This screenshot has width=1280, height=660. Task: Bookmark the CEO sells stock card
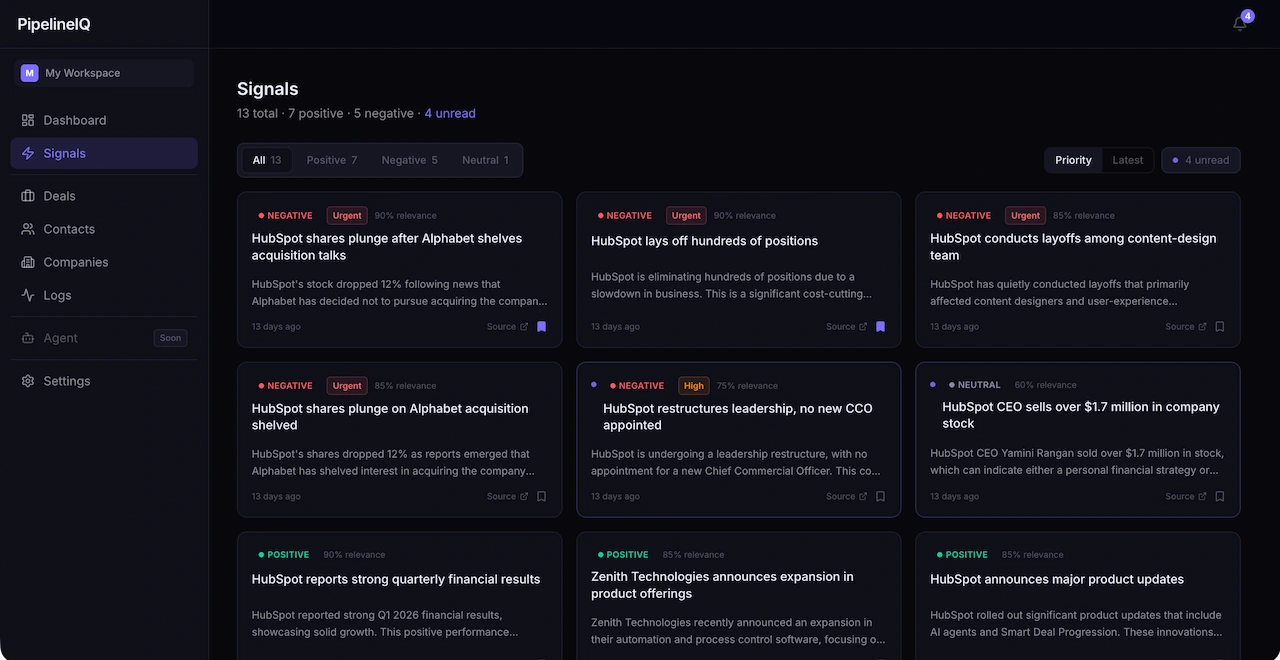coord(1219,497)
